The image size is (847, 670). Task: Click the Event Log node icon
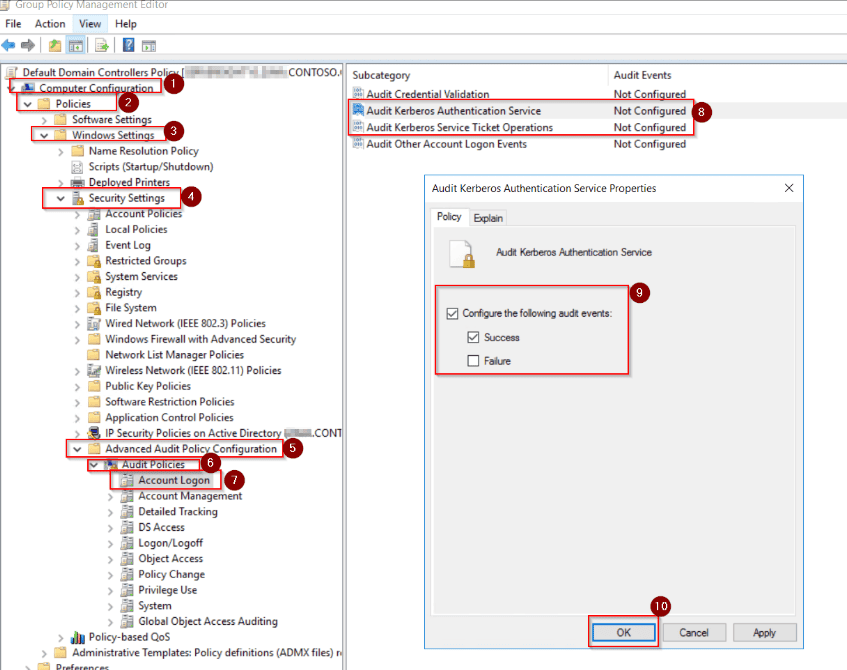pyautogui.click(x=93, y=245)
